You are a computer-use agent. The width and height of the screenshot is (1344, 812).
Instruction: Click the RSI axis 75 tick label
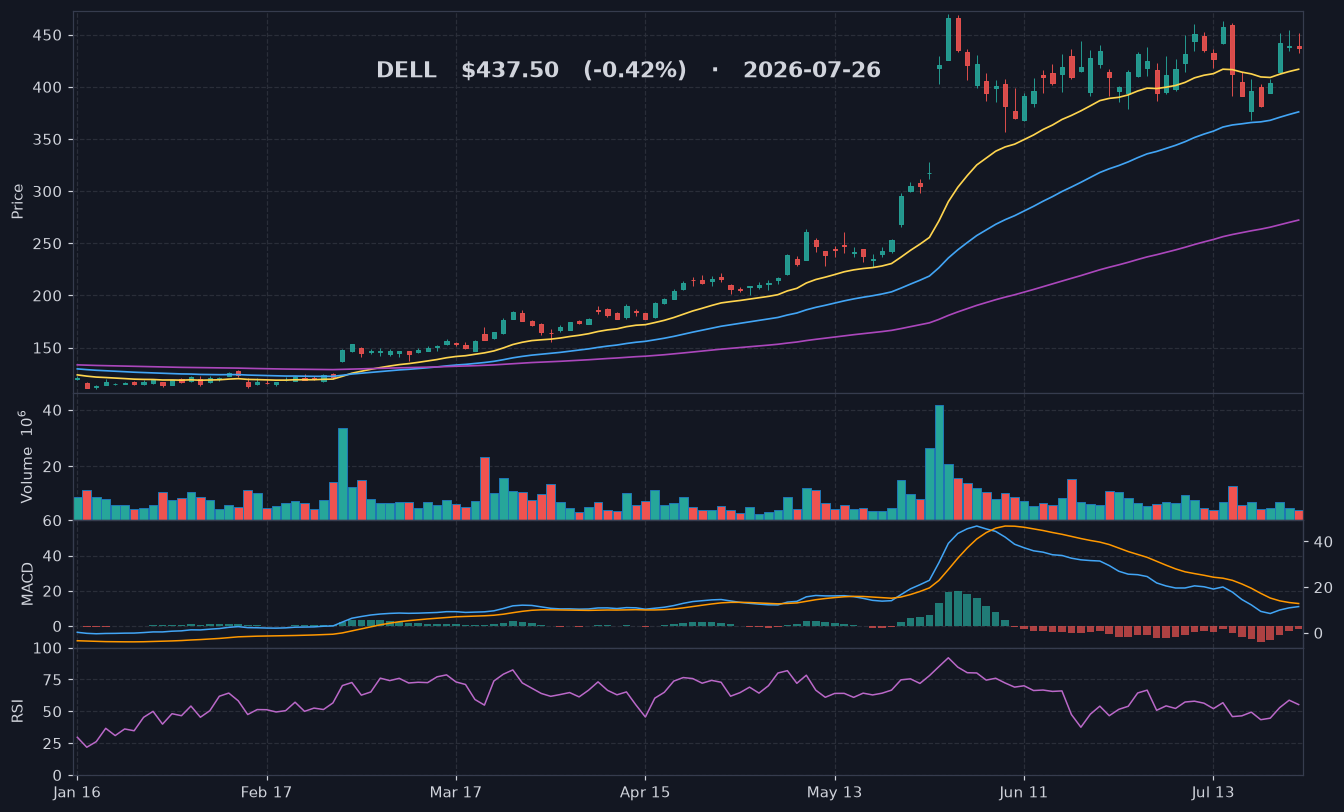pos(54,681)
